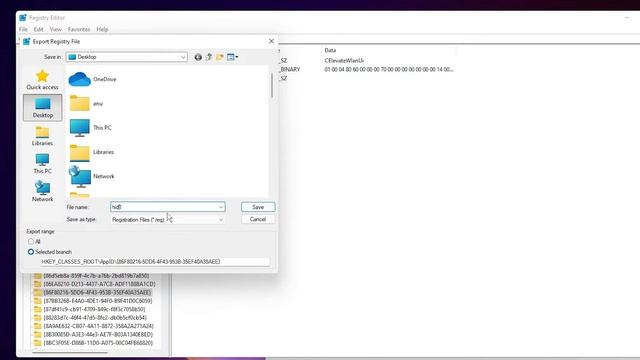
Task: Create a new folder via toolbar icon
Action: coord(220,57)
